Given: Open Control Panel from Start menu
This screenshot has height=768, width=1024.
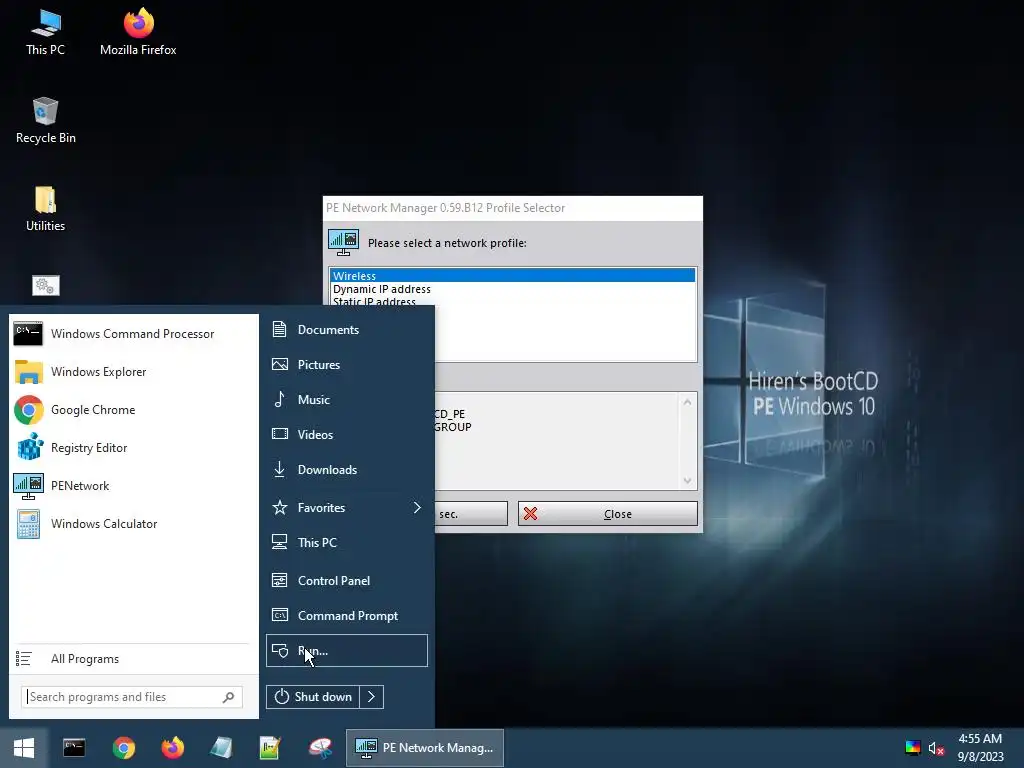Looking at the screenshot, I should 347,581.
